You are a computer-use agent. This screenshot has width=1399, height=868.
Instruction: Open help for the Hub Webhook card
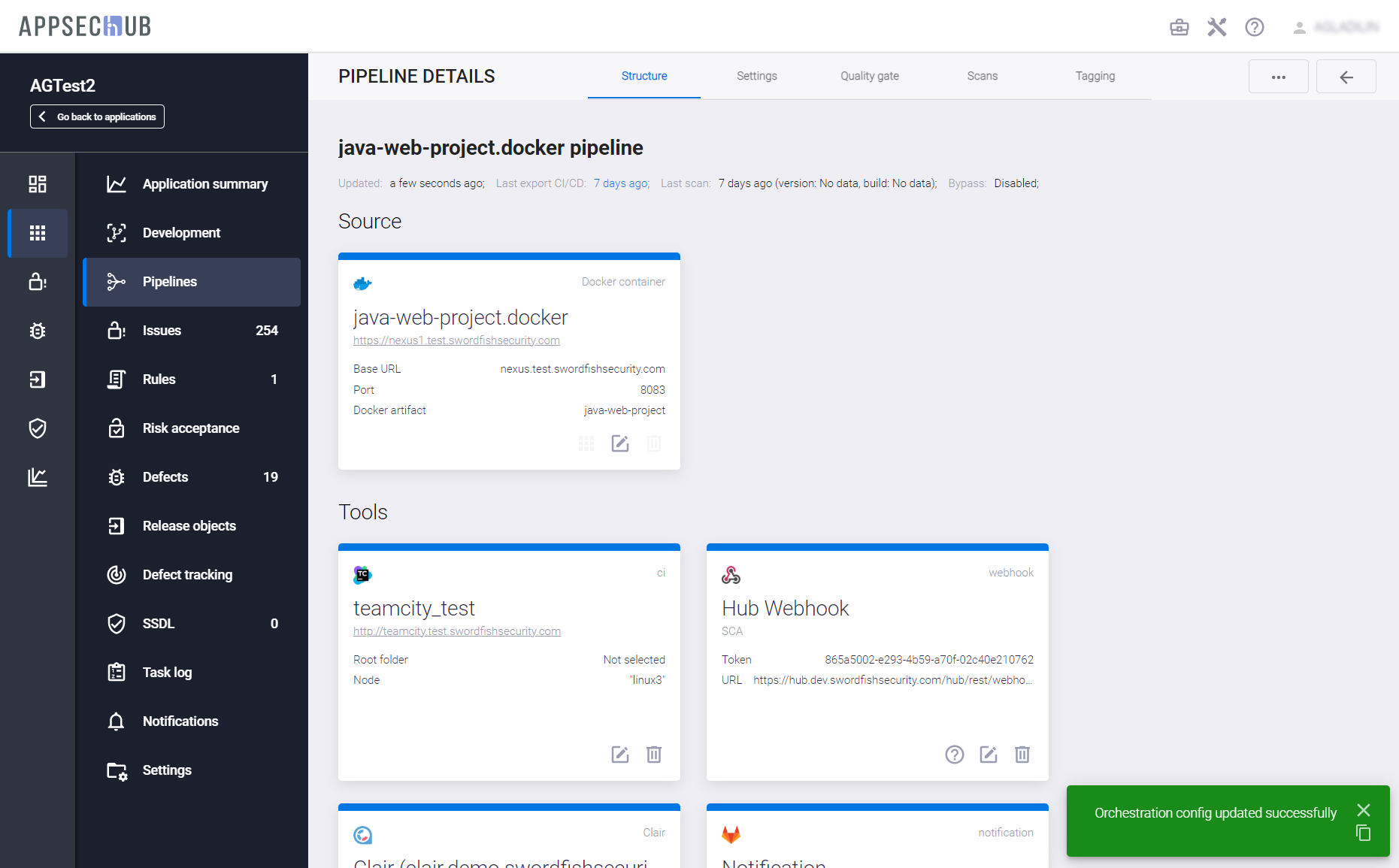pyautogui.click(x=954, y=755)
